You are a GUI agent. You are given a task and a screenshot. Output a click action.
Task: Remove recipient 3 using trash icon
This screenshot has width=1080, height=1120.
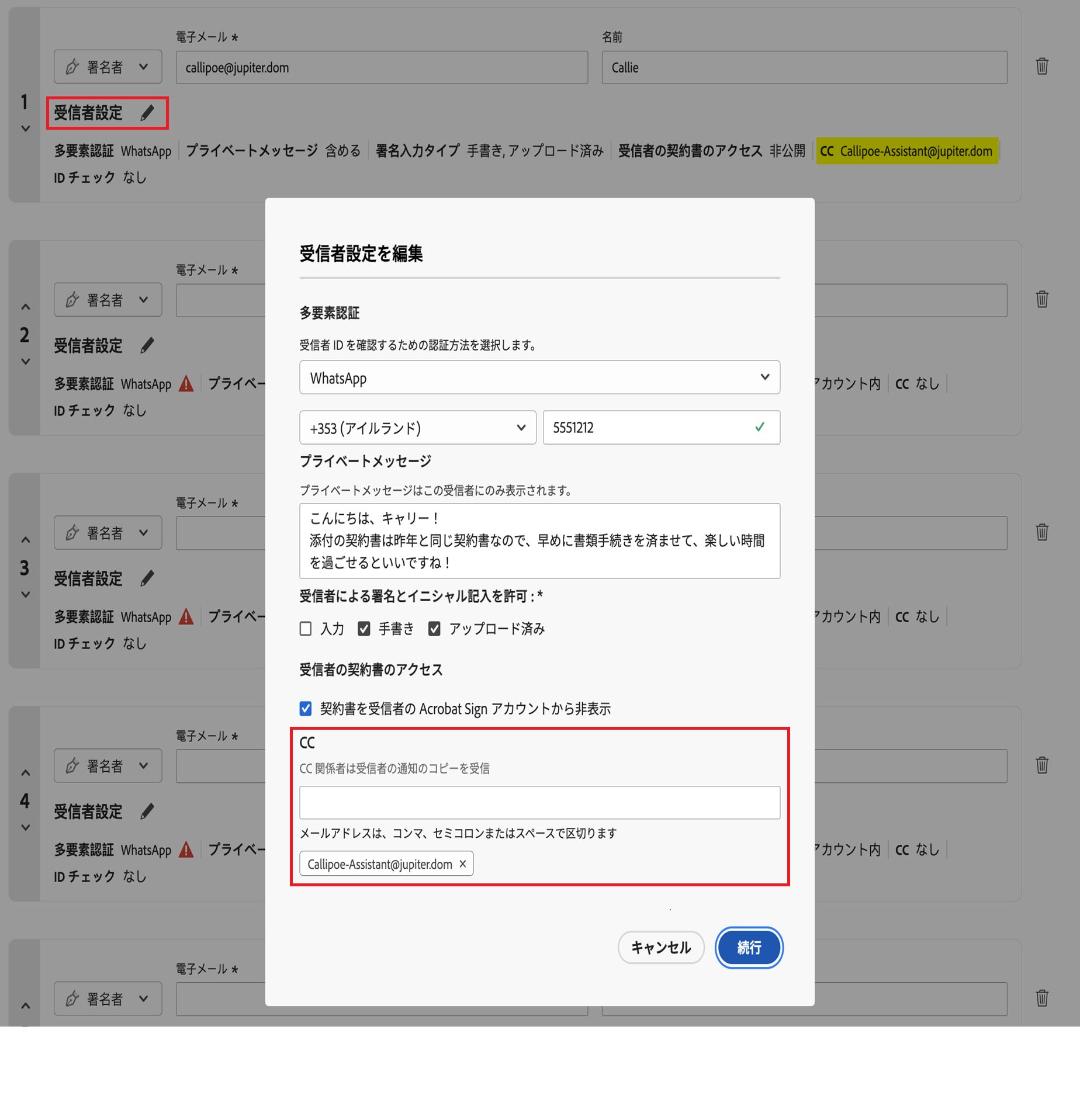point(1042,532)
